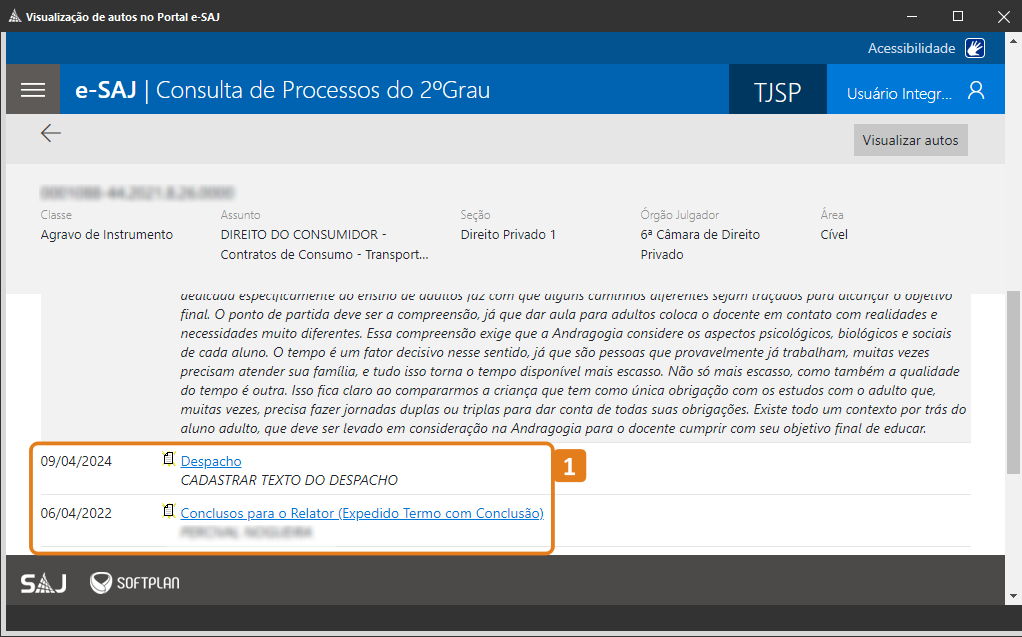Click the Softplan logo in footer
The image size is (1022, 637).
click(135, 583)
